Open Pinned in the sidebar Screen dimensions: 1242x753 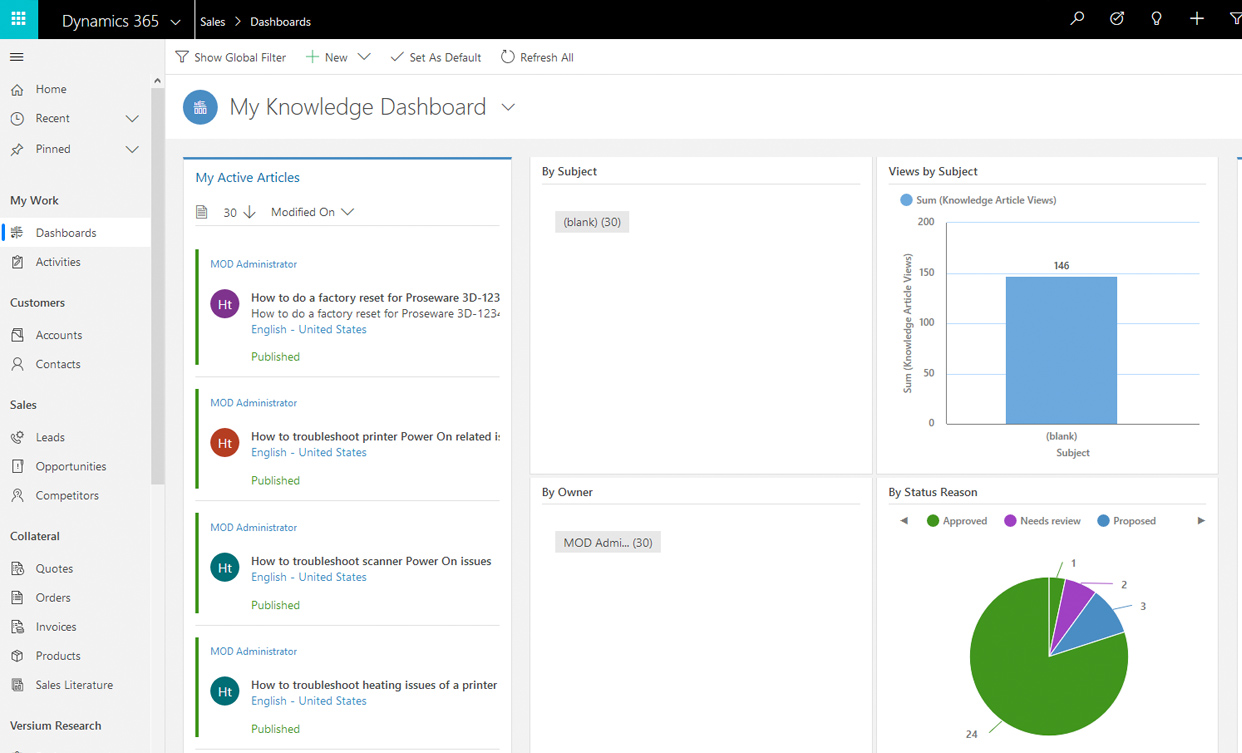tap(53, 149)
